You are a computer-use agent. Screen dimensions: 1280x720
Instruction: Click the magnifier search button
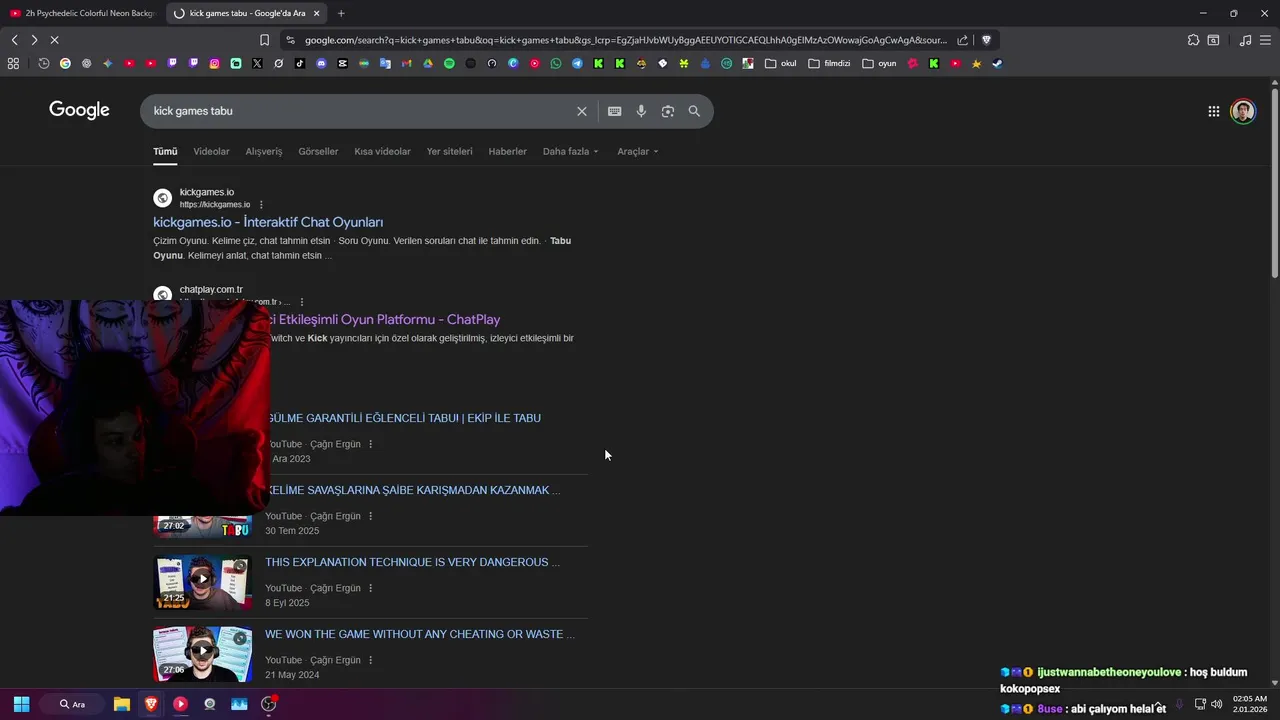(x=694, y=111)
